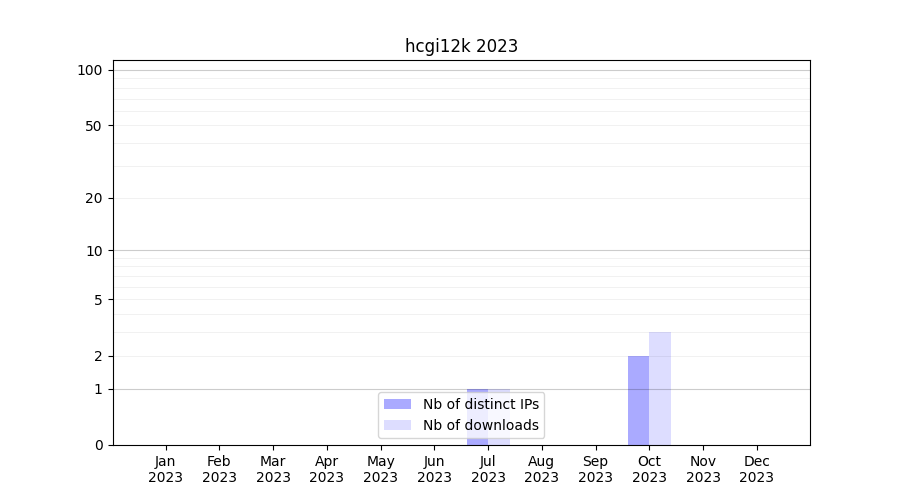Click the 20 y-axis tick label
The image size is (900, 500).
click(93, 198)
